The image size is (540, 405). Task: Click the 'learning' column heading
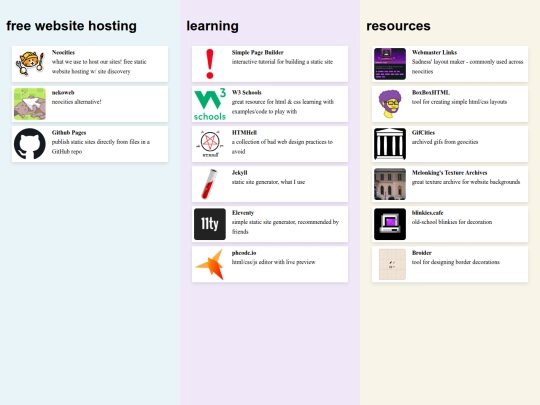(212, 26)
